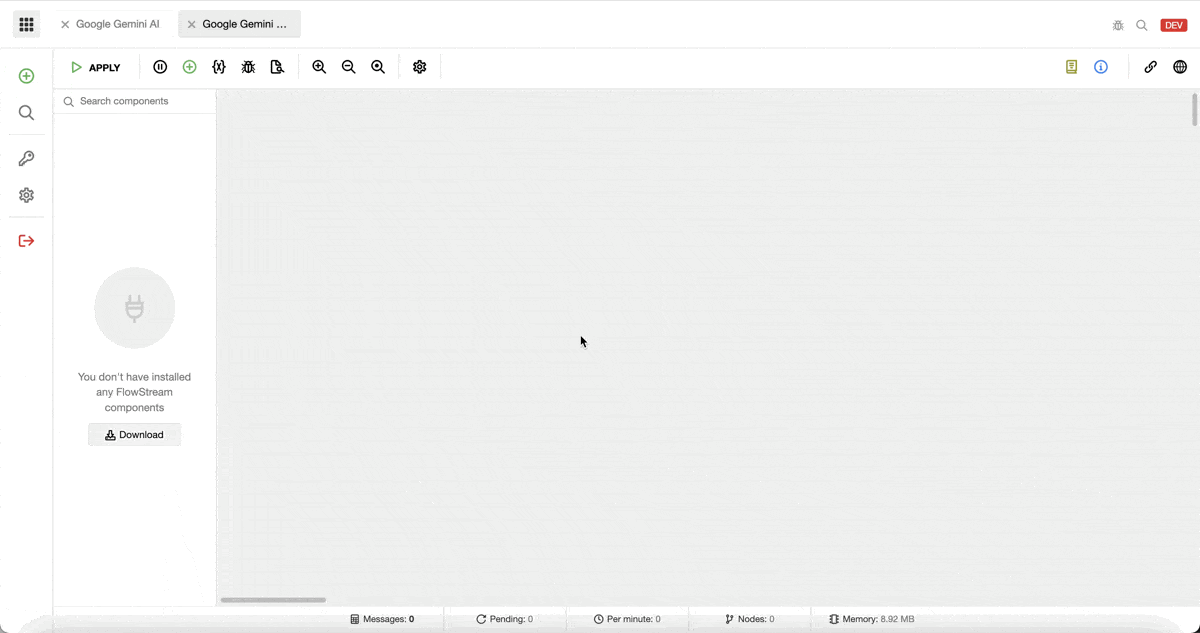The image size is (1200, 633).
Task: Click the Search components input field
Action: 140,101
